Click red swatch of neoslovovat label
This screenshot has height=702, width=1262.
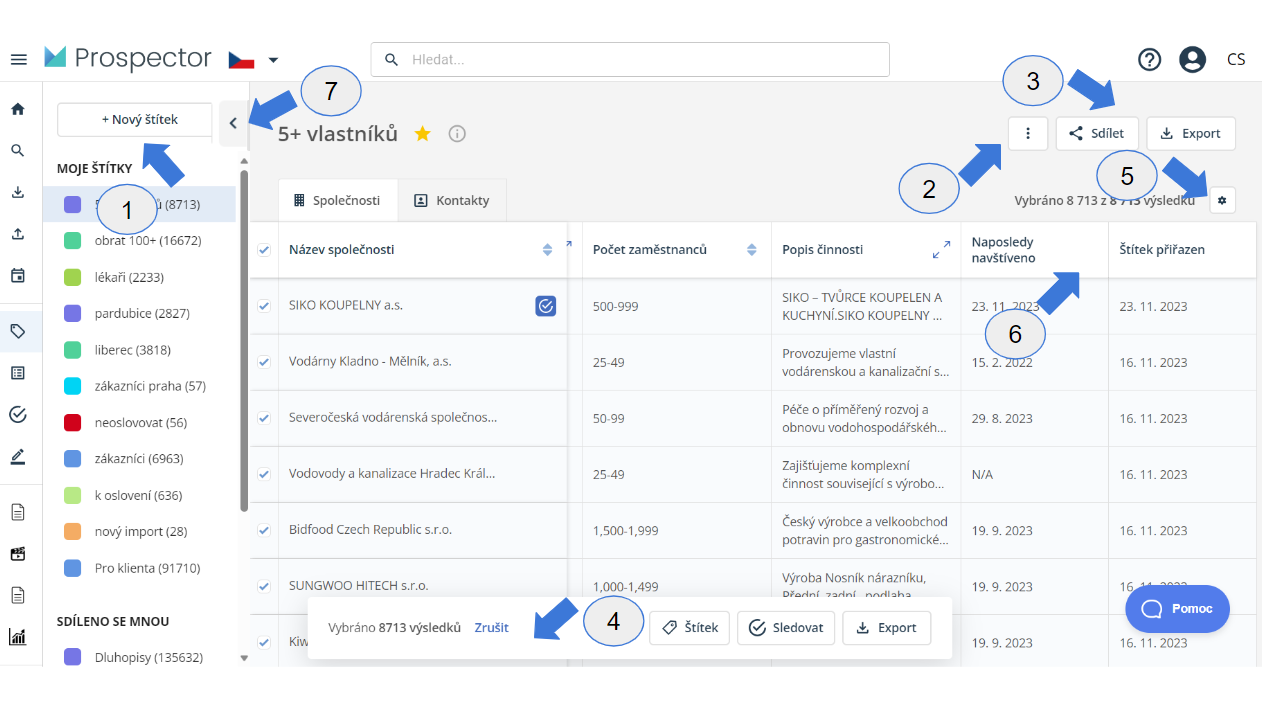coord(72,422)
